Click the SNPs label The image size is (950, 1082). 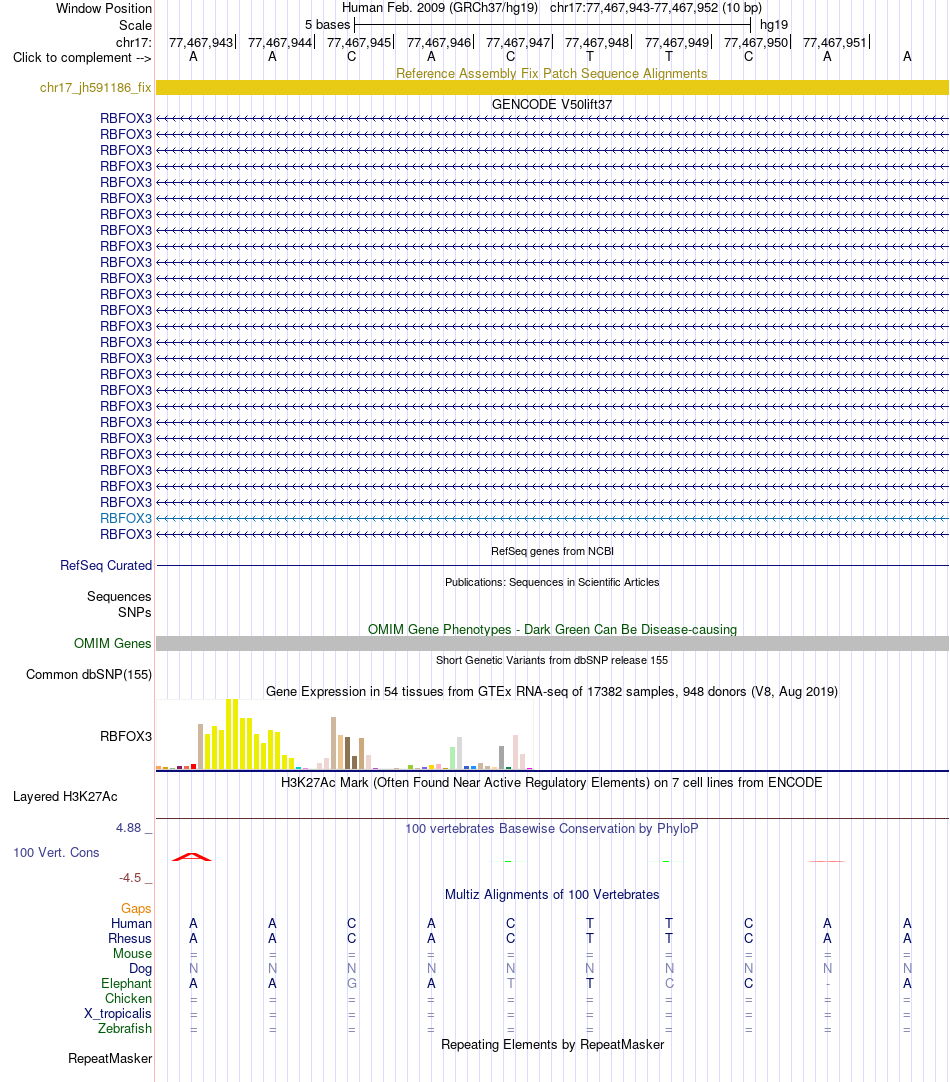point(135,612)
